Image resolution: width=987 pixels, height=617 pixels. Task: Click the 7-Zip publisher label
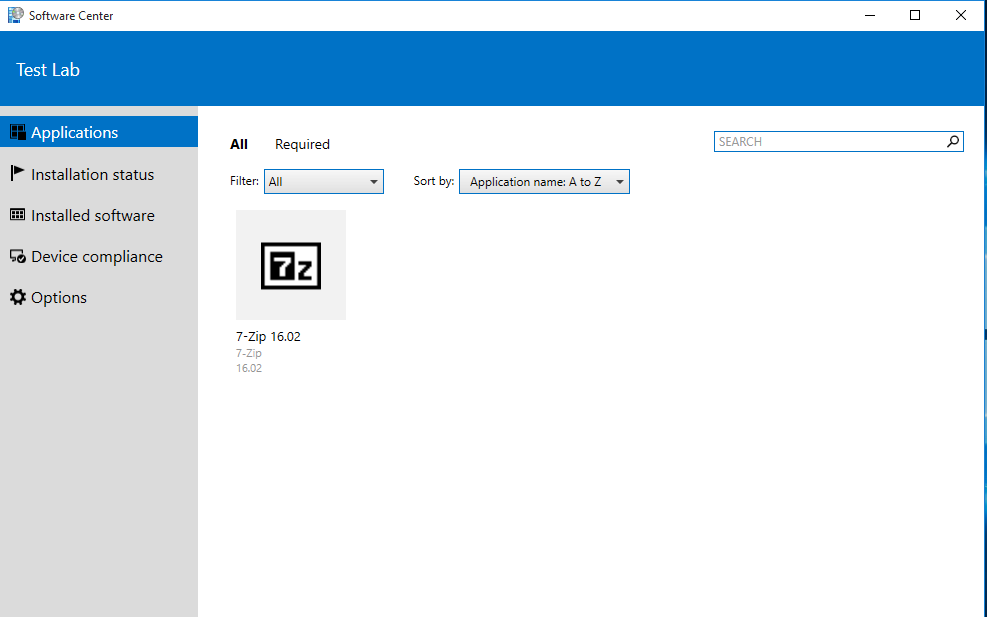tap(249, 353)
